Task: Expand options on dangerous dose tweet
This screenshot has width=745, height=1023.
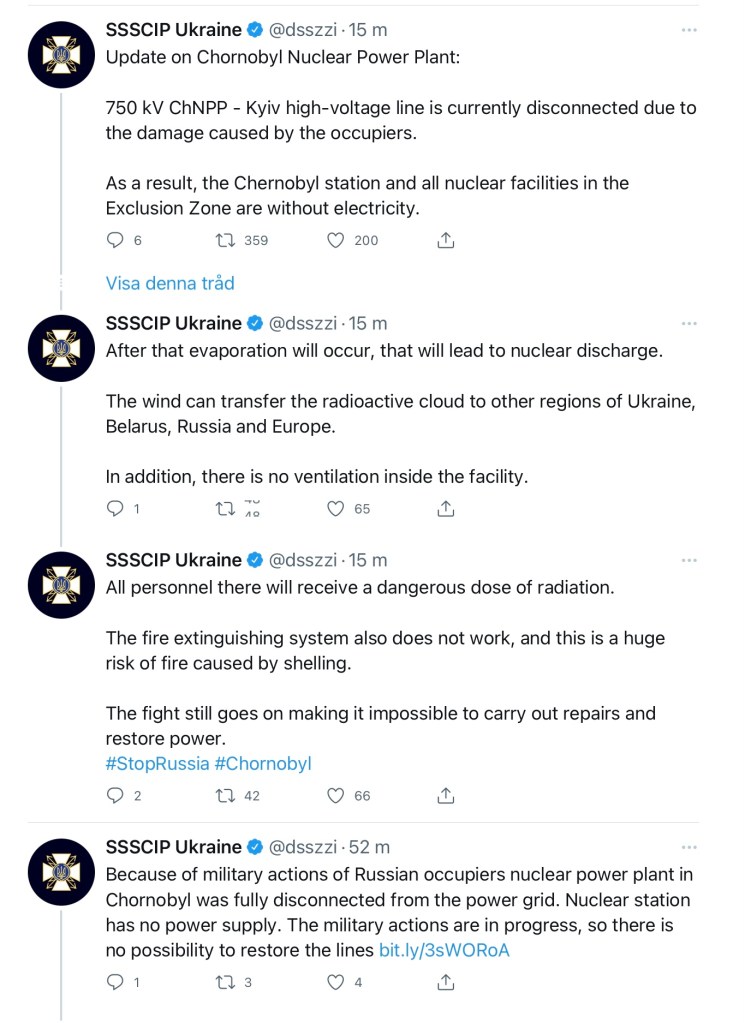Action: click(x=688, y=561)
